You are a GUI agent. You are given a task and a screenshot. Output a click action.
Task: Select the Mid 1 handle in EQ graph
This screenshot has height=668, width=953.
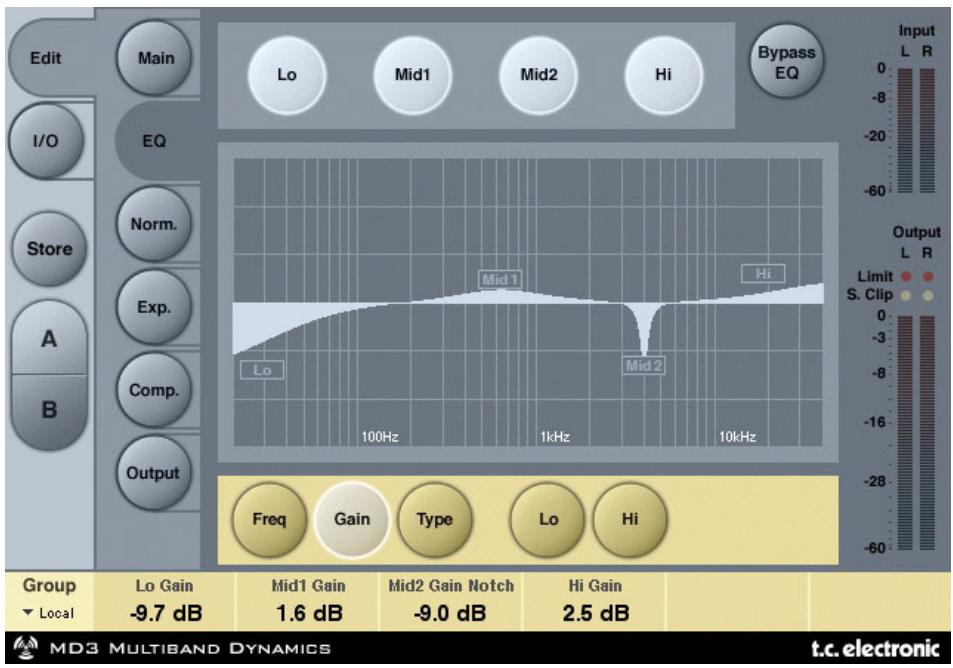coord(500,279)
